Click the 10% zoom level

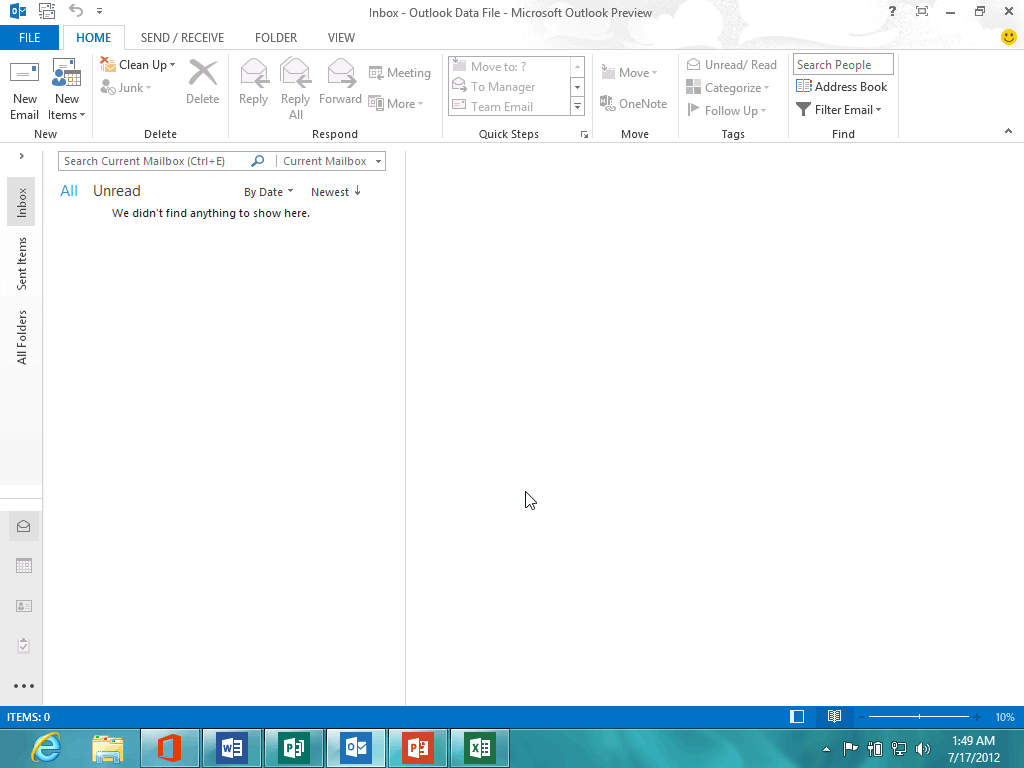(x=1005, y=717)
